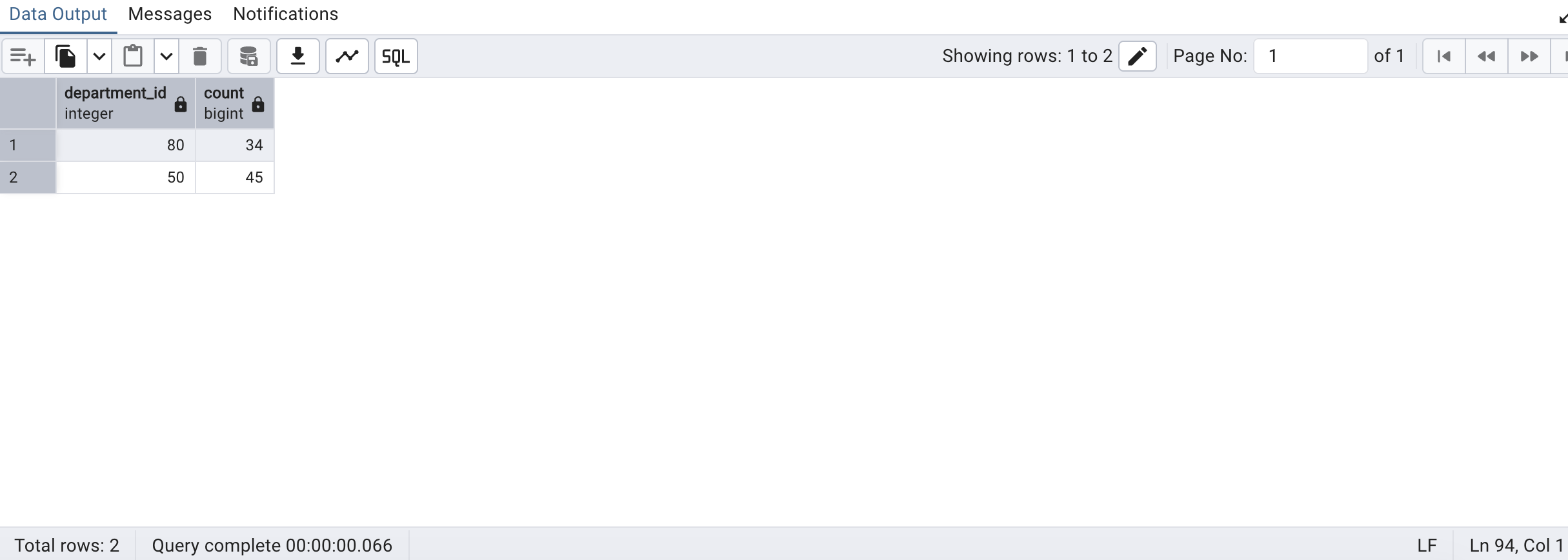Switch to the Messages tab
The height and width of the screenshot is (560, 1568).
(x=170, y=14)
